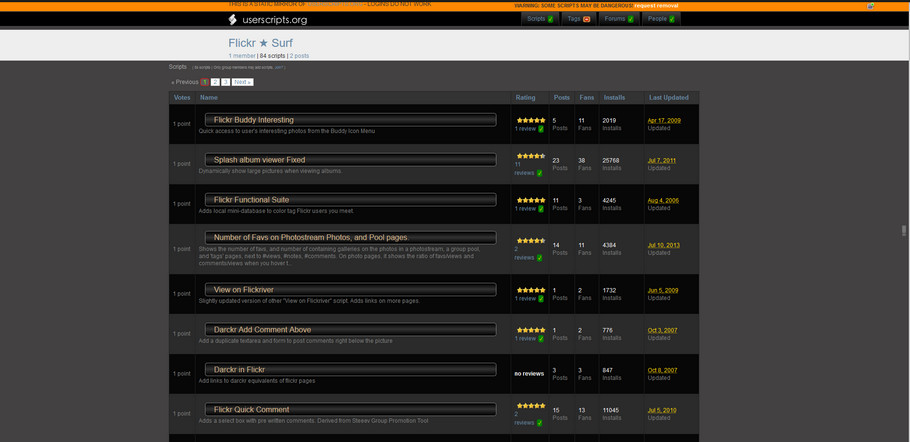The width and height of the screenshot is (910, 442).
Task: Click the Jun 5, 2009 updated date
Action: [662, 291]
